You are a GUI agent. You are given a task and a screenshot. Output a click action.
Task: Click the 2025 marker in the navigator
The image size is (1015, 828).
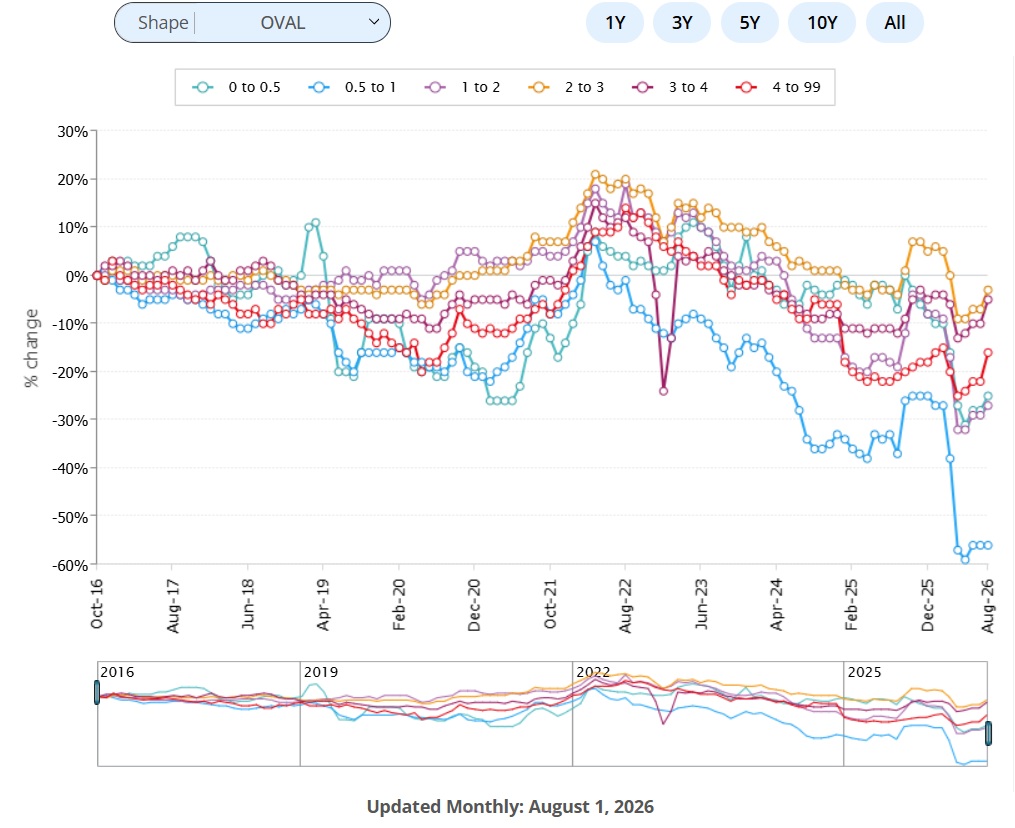pyautogui.click(x=865, y=672)
